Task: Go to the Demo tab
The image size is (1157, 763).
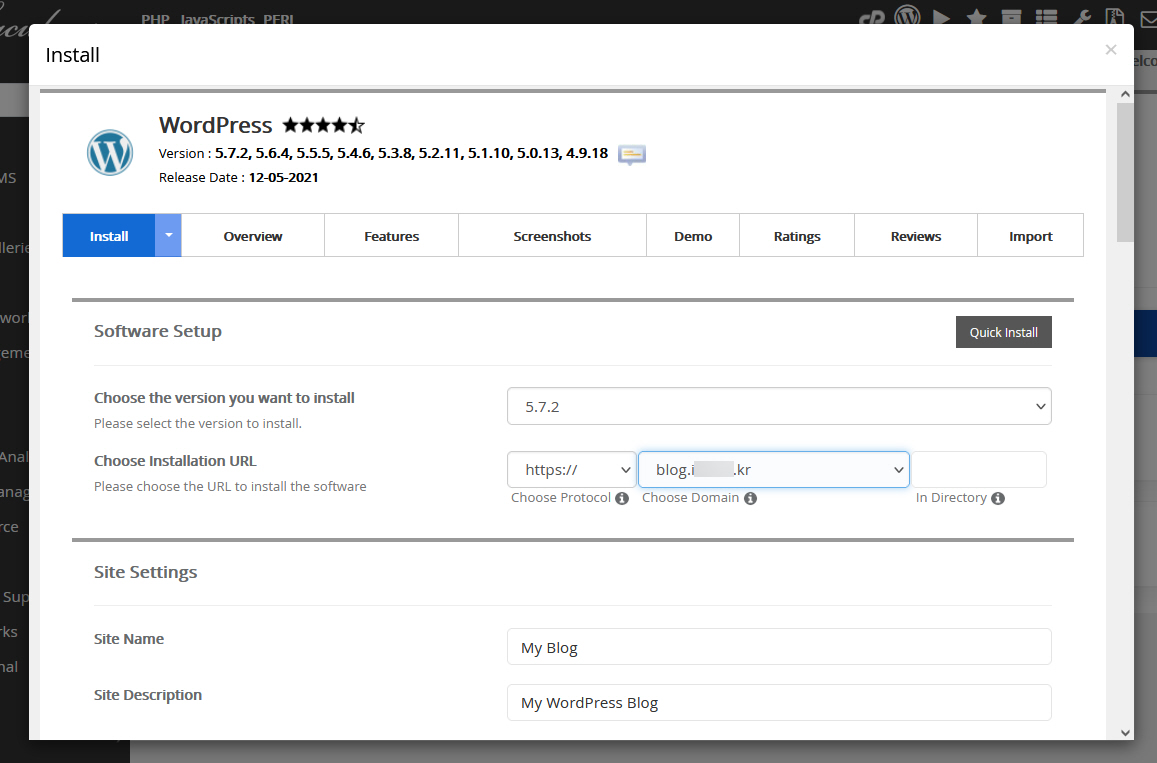Action: pos(693,235)
